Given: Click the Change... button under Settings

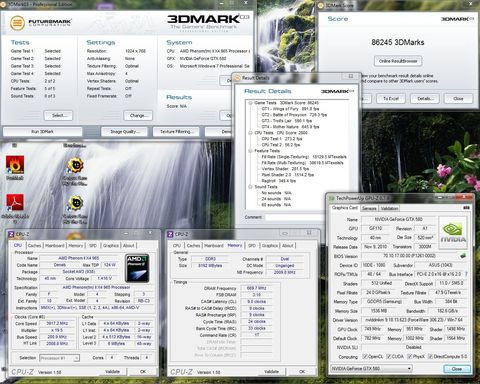Looking at the screenshot, I should pos(138,115).
